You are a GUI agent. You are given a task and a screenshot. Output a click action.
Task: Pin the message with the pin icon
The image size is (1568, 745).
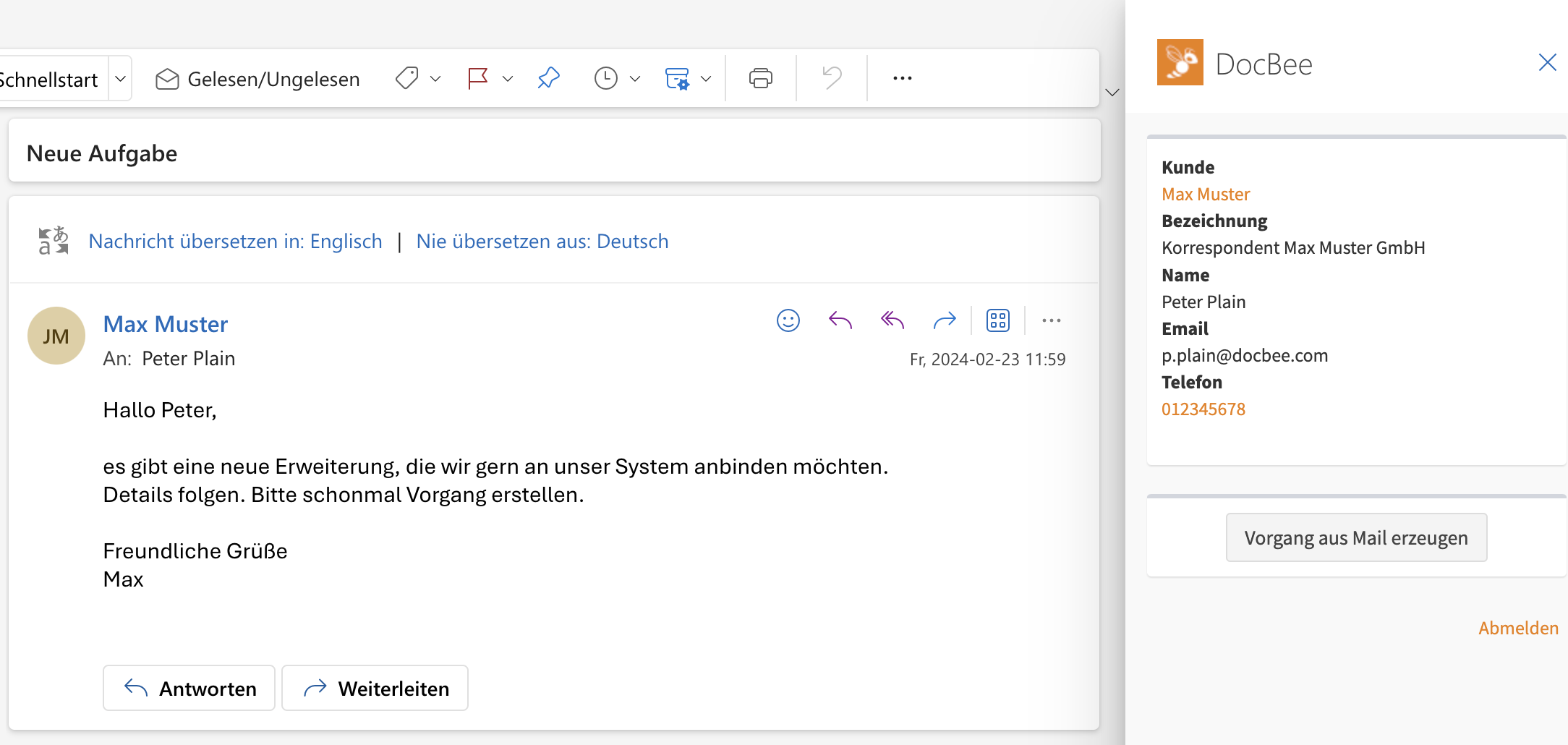click(x=549, y=78)
